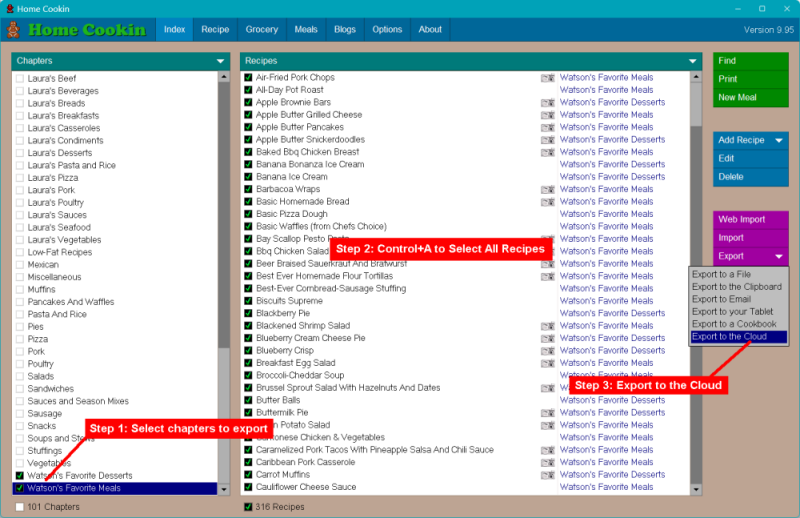Choose Export to a Cookbook
The width and height of the screenshot is (800, 518).
coord(739,324)
